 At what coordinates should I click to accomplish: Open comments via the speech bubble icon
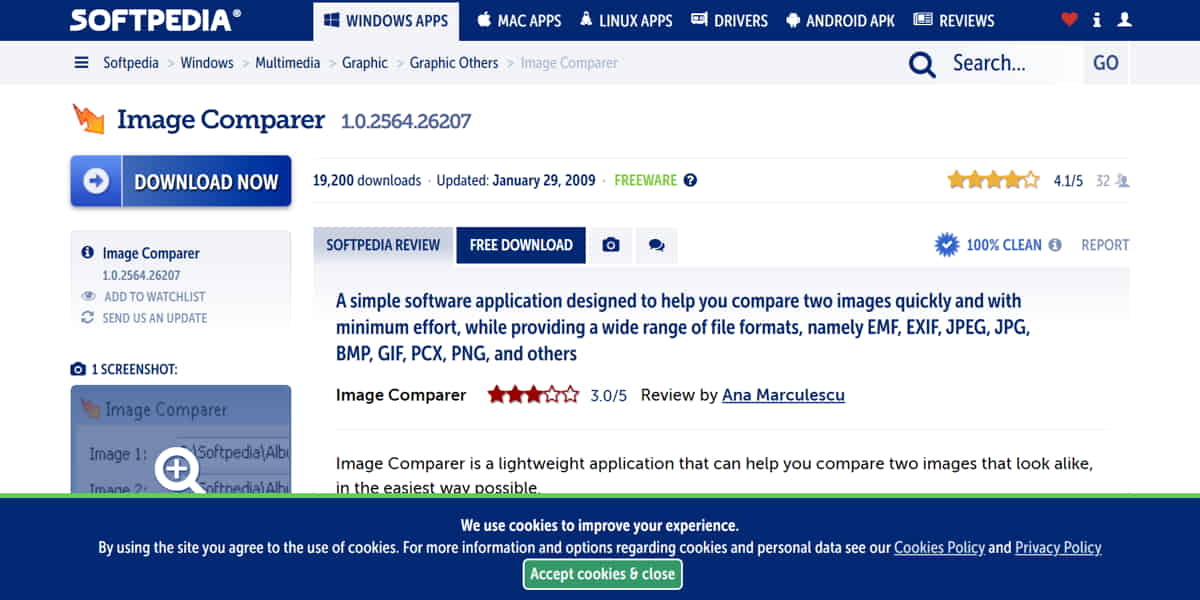[657, 244]
